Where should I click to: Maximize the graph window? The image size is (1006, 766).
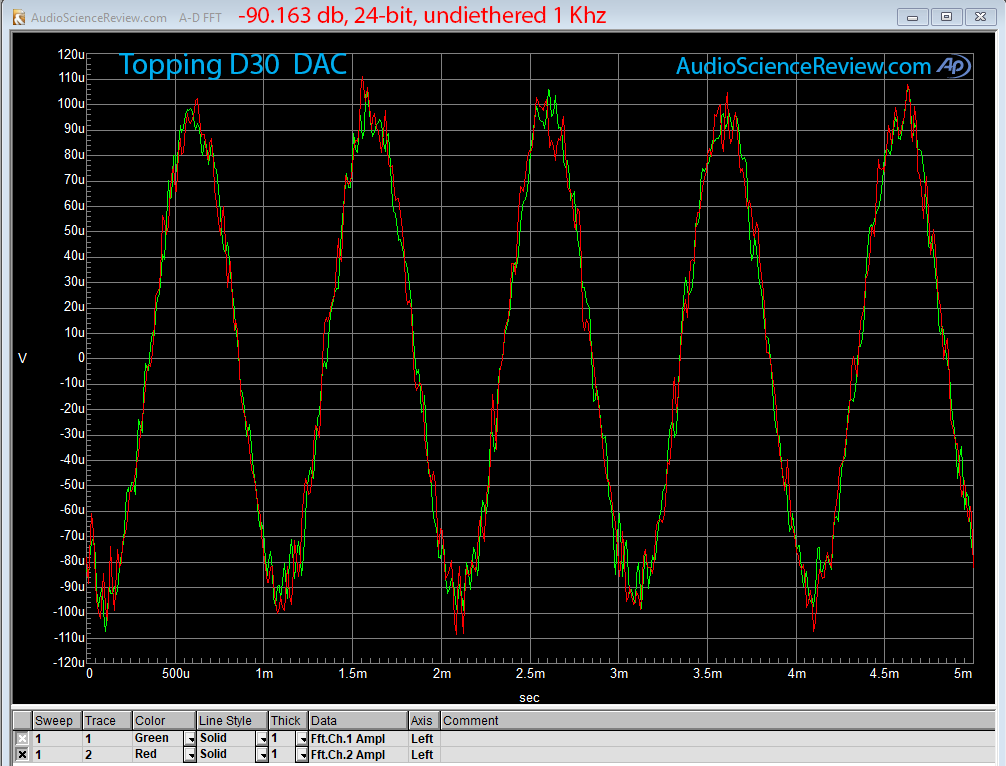point(946,17)
